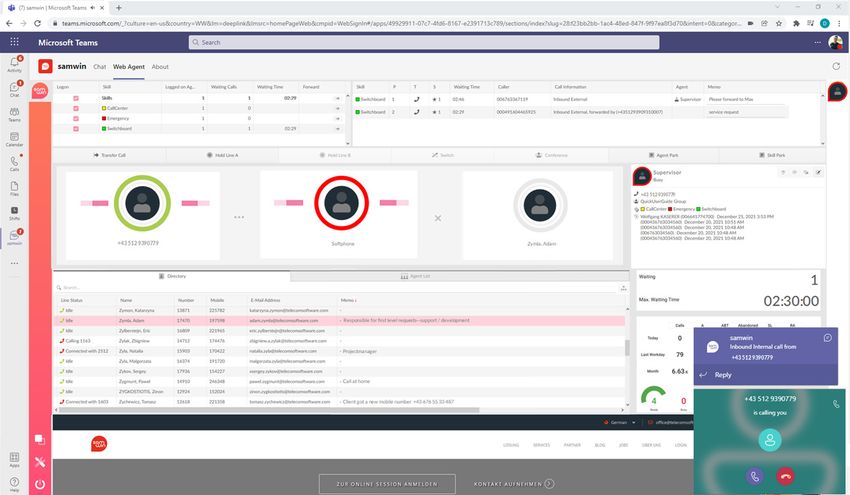Decline the incoming call with red button
The width and height of the screenshot is (850, 495).
point(785,477)
